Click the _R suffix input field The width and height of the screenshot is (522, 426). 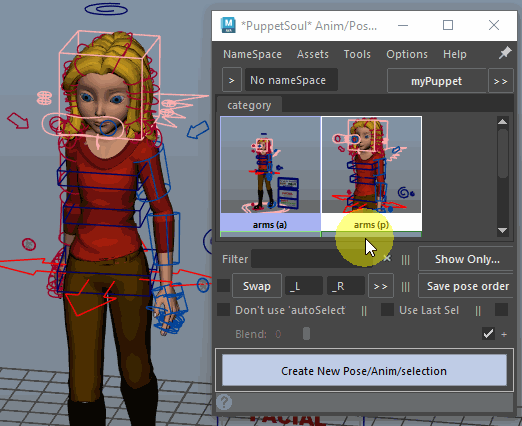(346, 286)
